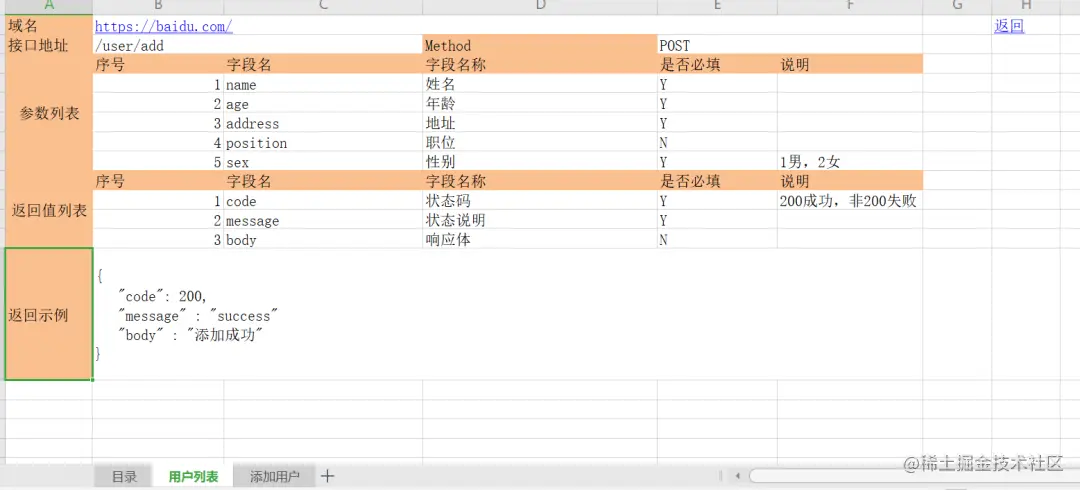Click serial number 3 beside body
This screenshot has height=490, width=1080.
click(158, 239)
